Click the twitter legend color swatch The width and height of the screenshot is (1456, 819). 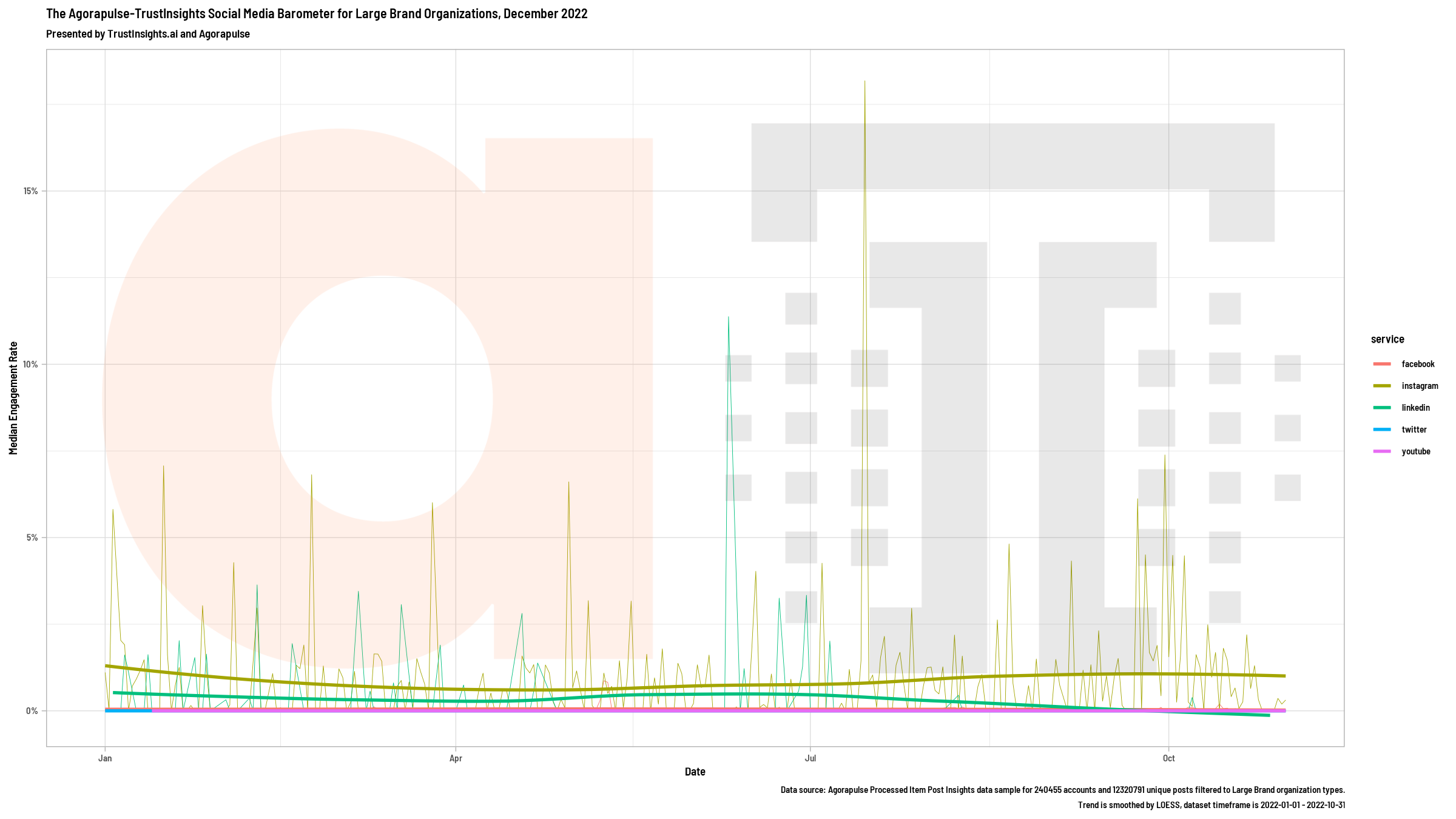pos(1382,430)
